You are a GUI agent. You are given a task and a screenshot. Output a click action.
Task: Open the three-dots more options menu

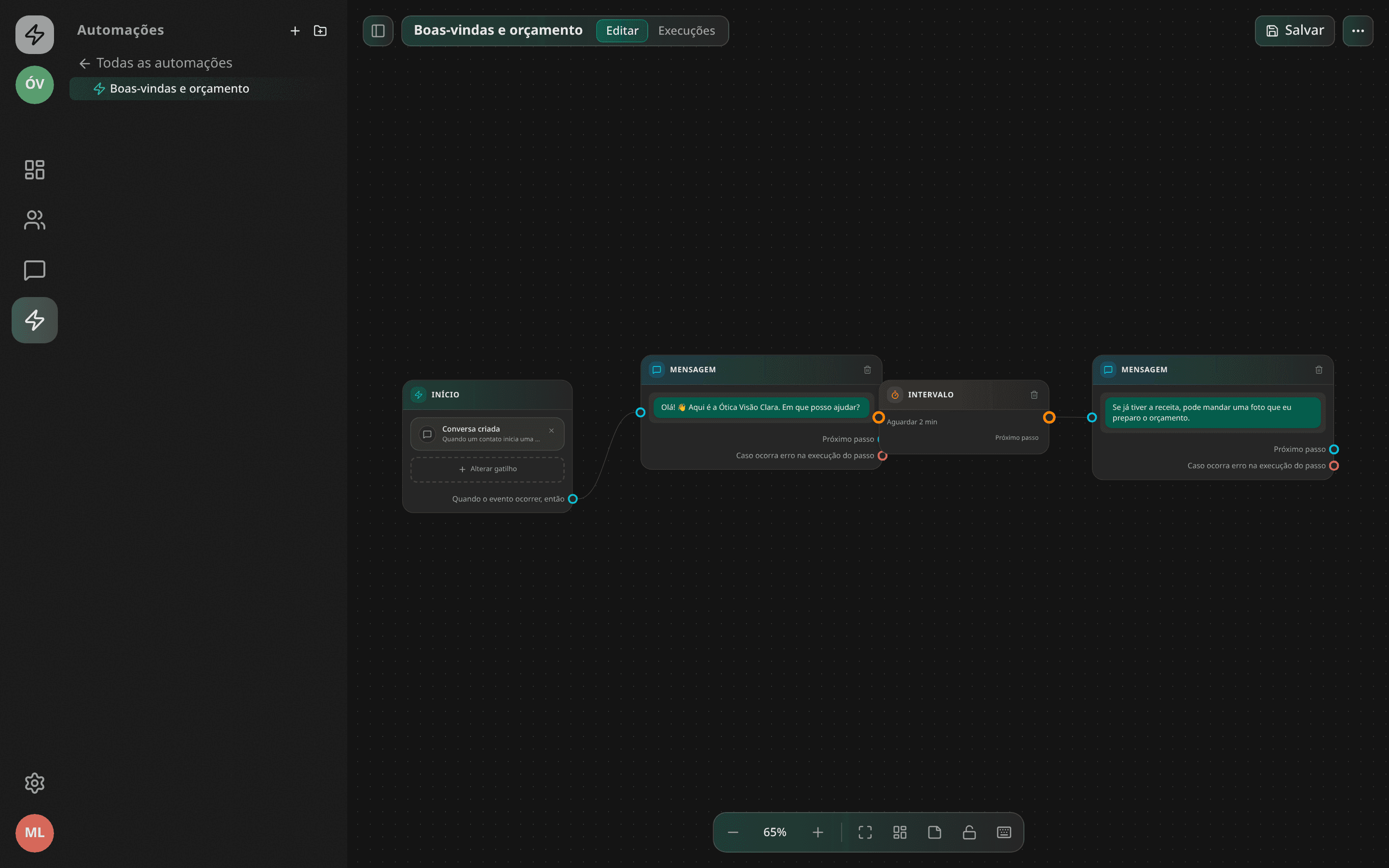(1358, 31)
